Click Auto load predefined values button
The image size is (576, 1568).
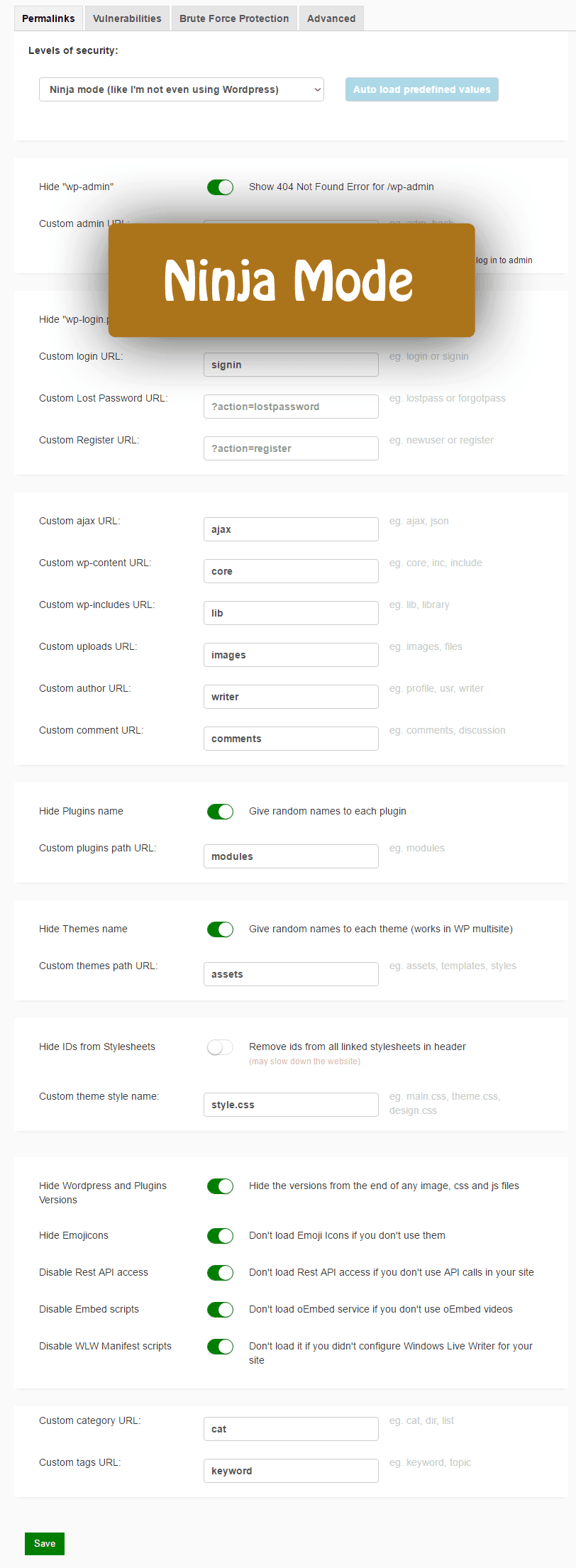coord(422,89)
